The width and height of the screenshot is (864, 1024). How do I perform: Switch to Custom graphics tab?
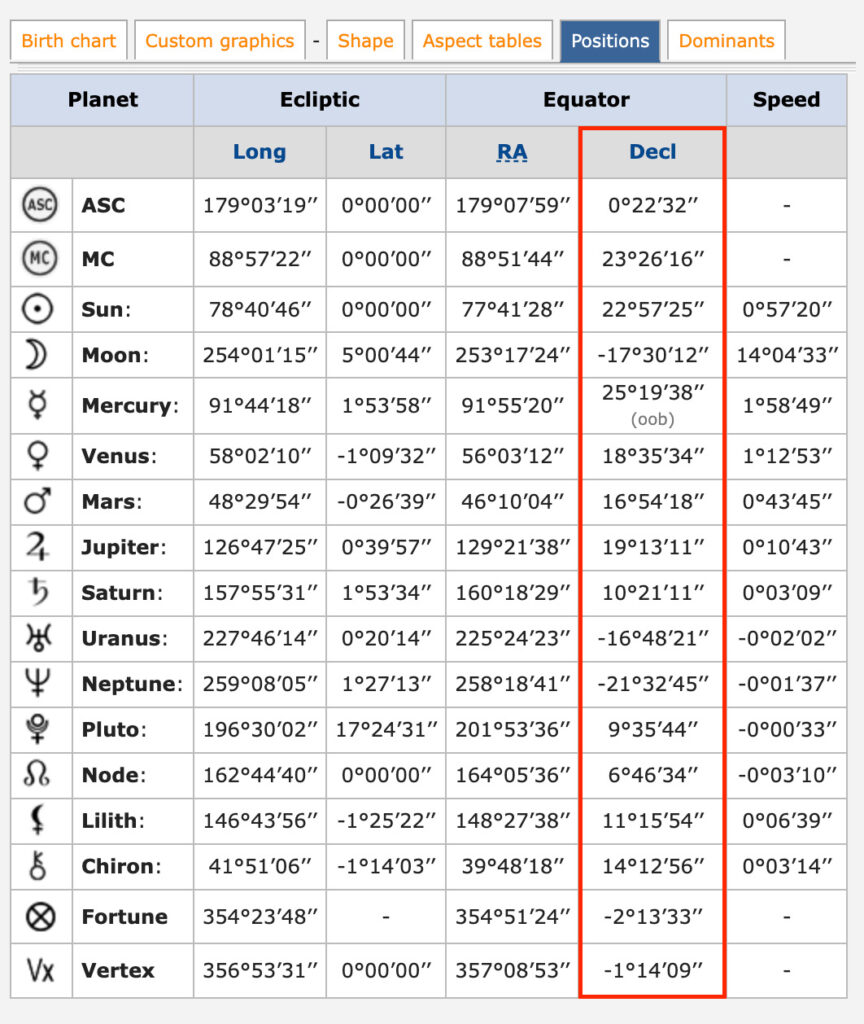(x=219, y=40)
